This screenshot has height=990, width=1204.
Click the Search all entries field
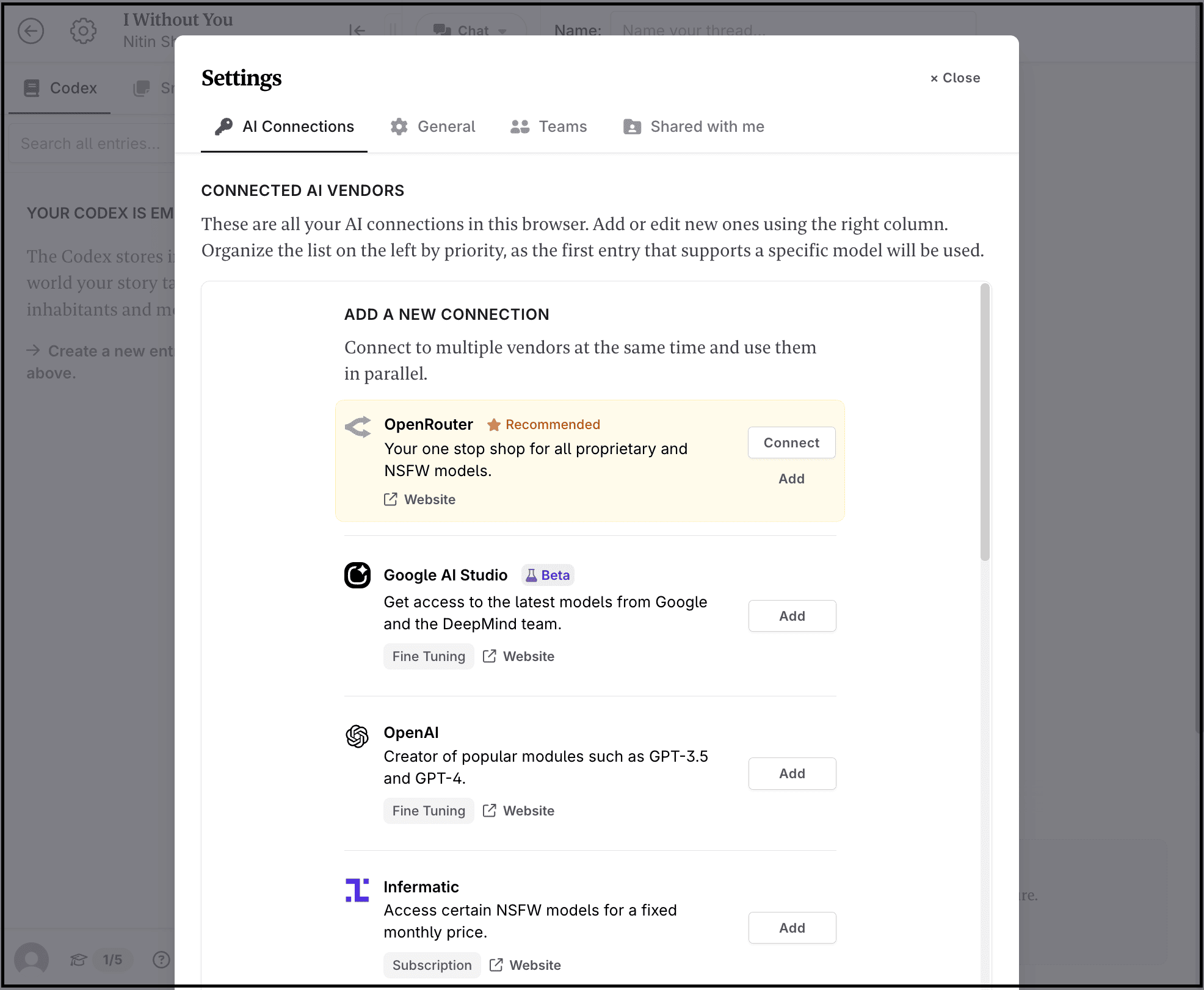click(x=92, y=143)
